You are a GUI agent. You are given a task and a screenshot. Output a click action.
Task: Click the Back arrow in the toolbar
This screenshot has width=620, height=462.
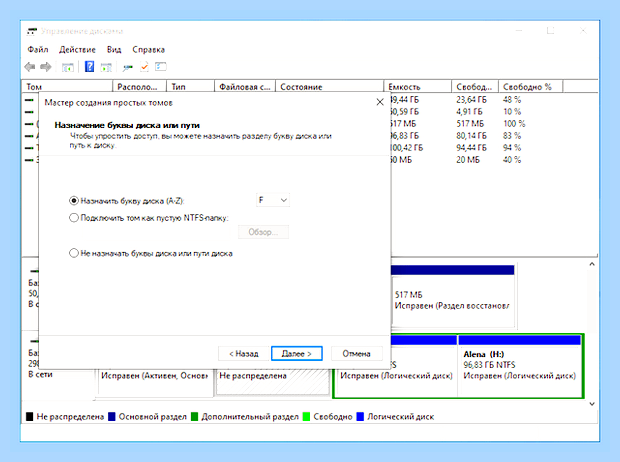coord(30,67)
